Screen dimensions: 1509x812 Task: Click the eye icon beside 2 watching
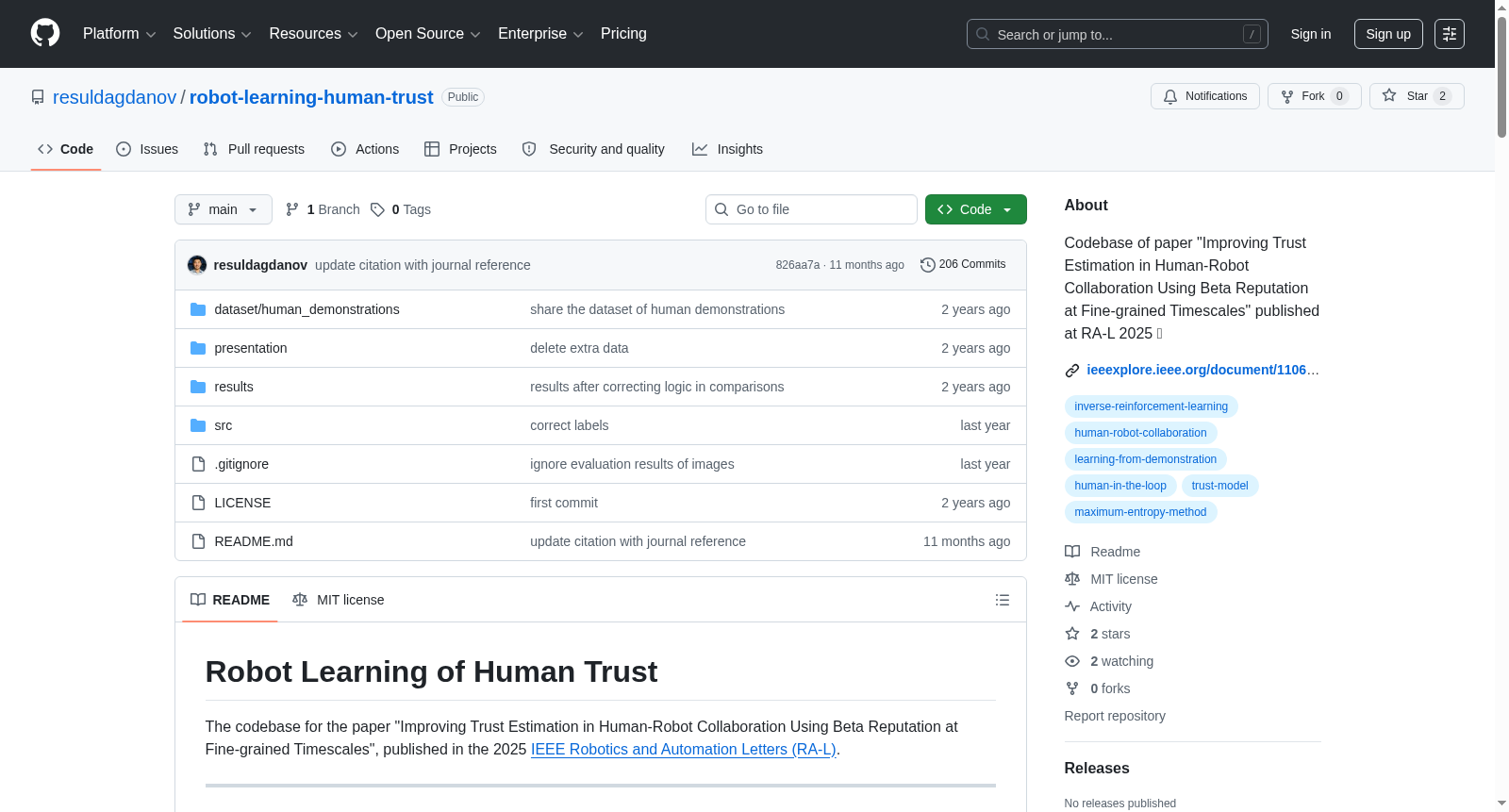click(x=1072, y=661)
